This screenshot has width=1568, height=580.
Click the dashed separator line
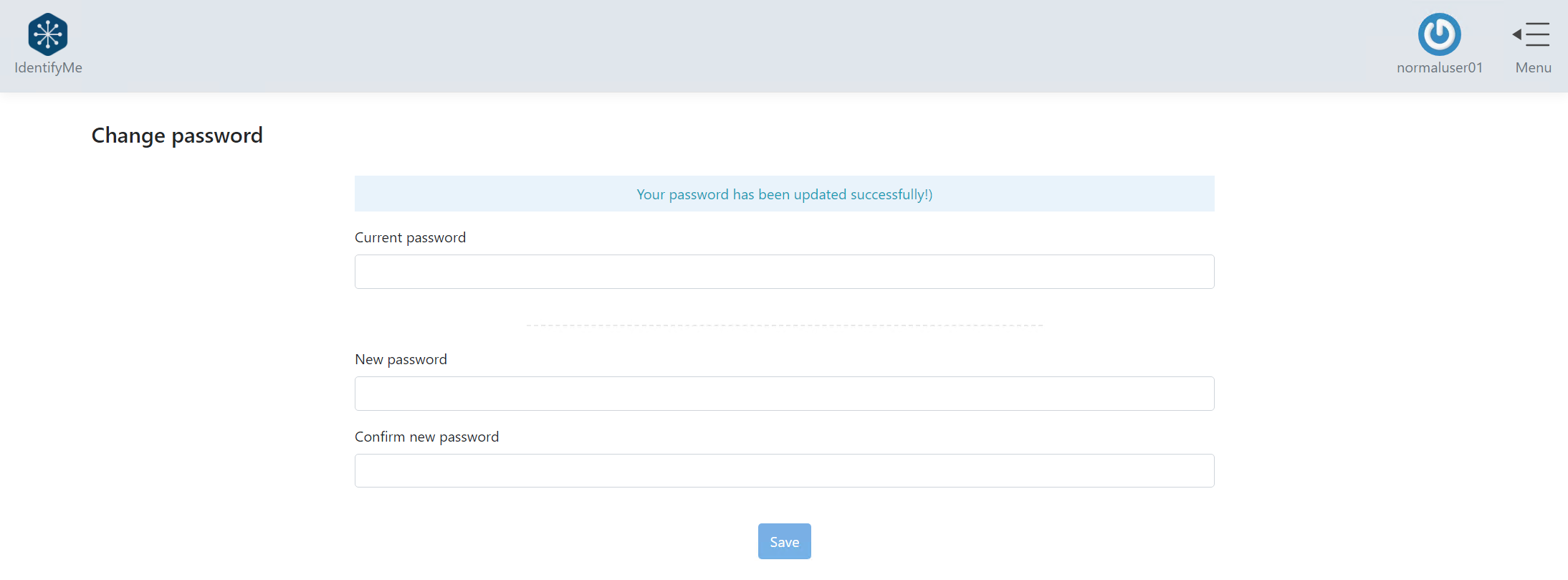pyautogui.click(x=784, y=325)
